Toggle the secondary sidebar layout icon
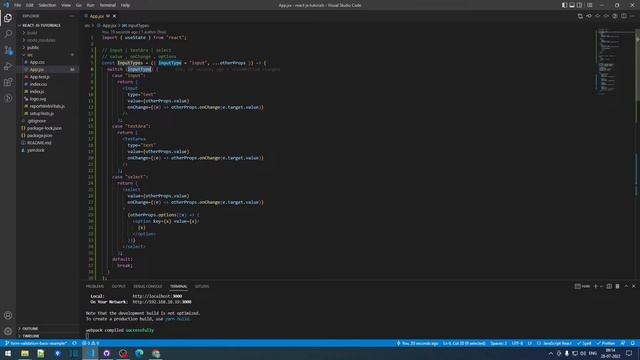The image size is (640, 360). [x=580, y=5]
